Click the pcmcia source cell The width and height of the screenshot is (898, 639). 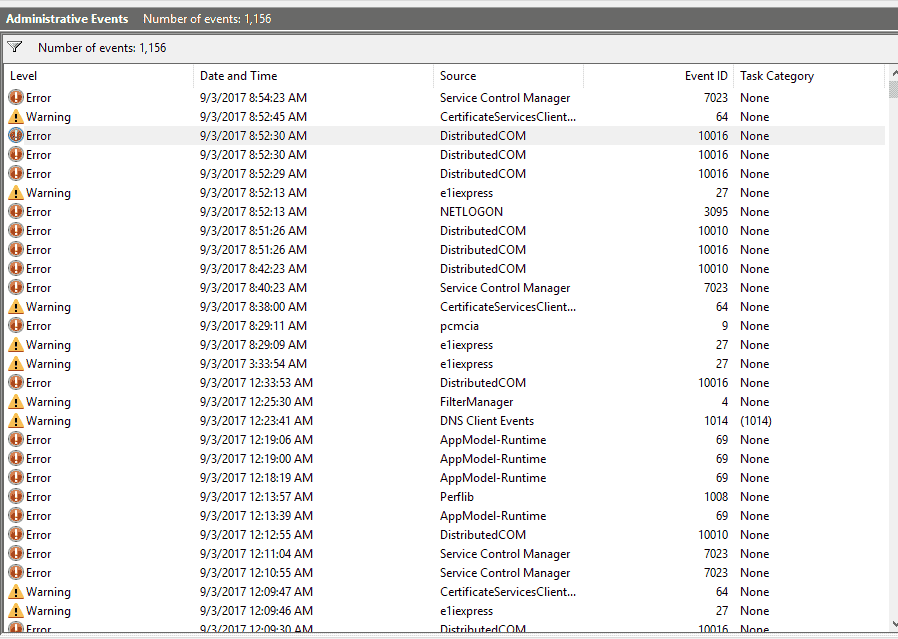coord(459,326)
